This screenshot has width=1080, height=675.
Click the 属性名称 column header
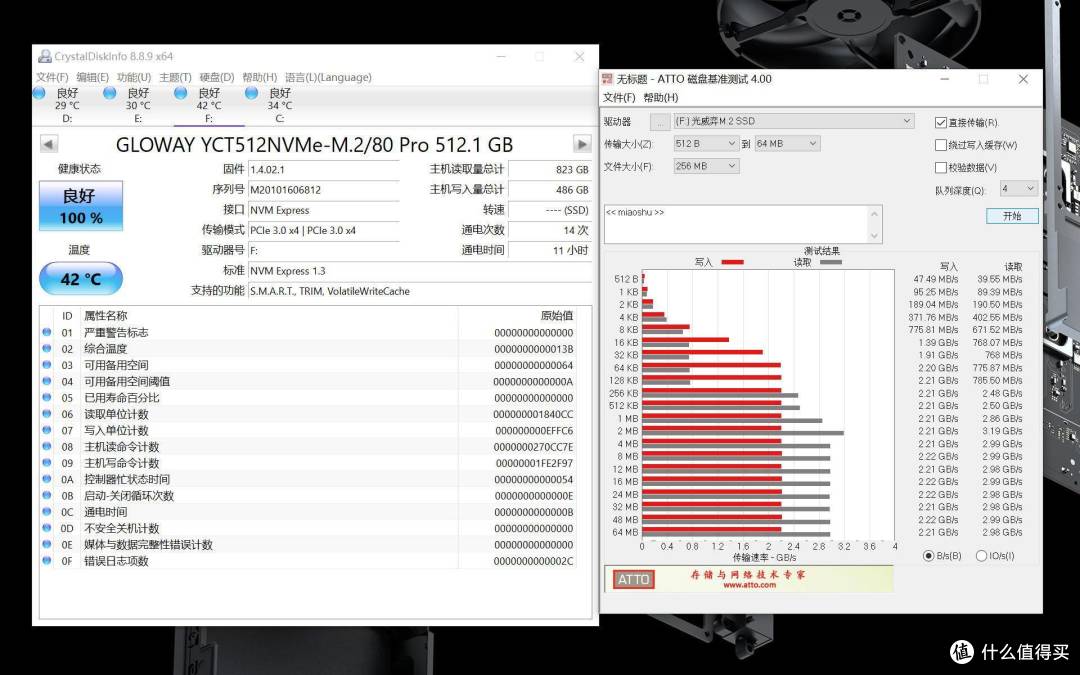click(105, 315)
